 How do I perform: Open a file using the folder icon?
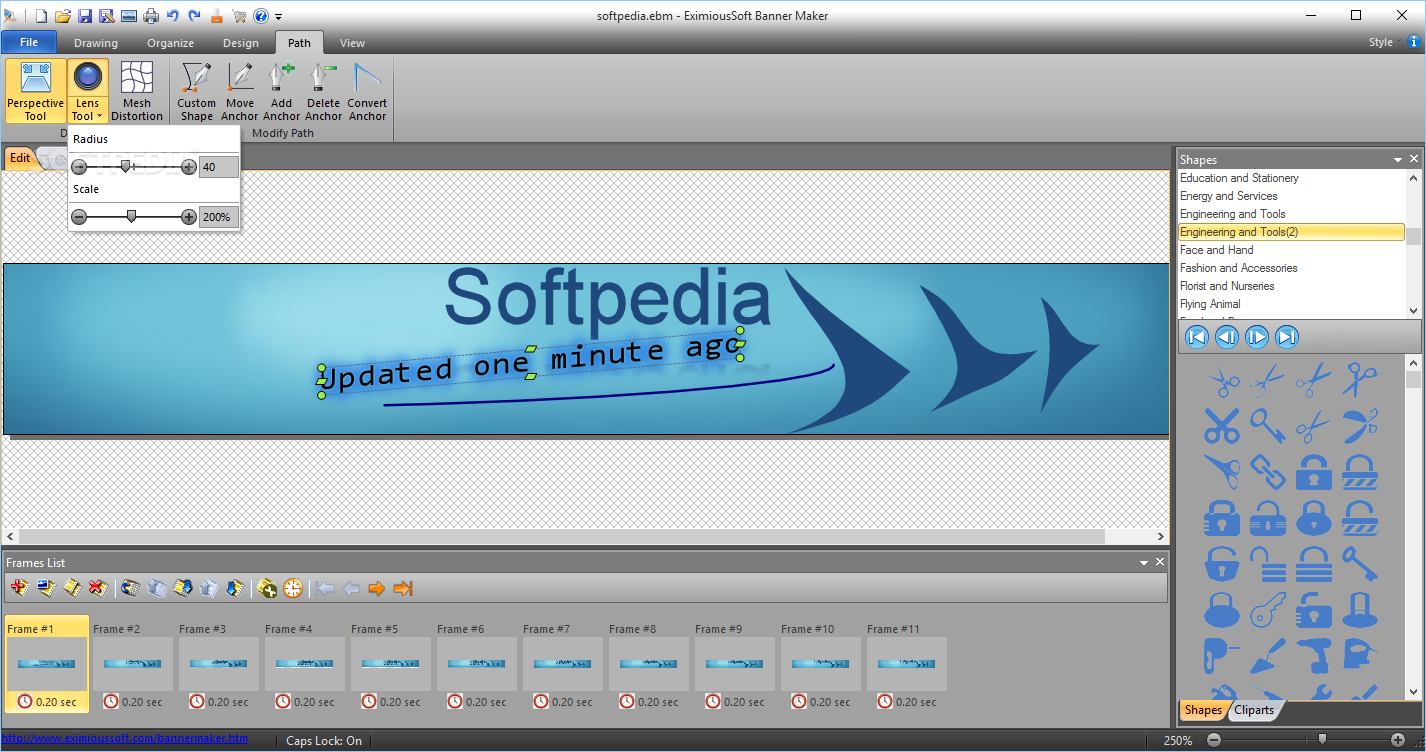63,16
